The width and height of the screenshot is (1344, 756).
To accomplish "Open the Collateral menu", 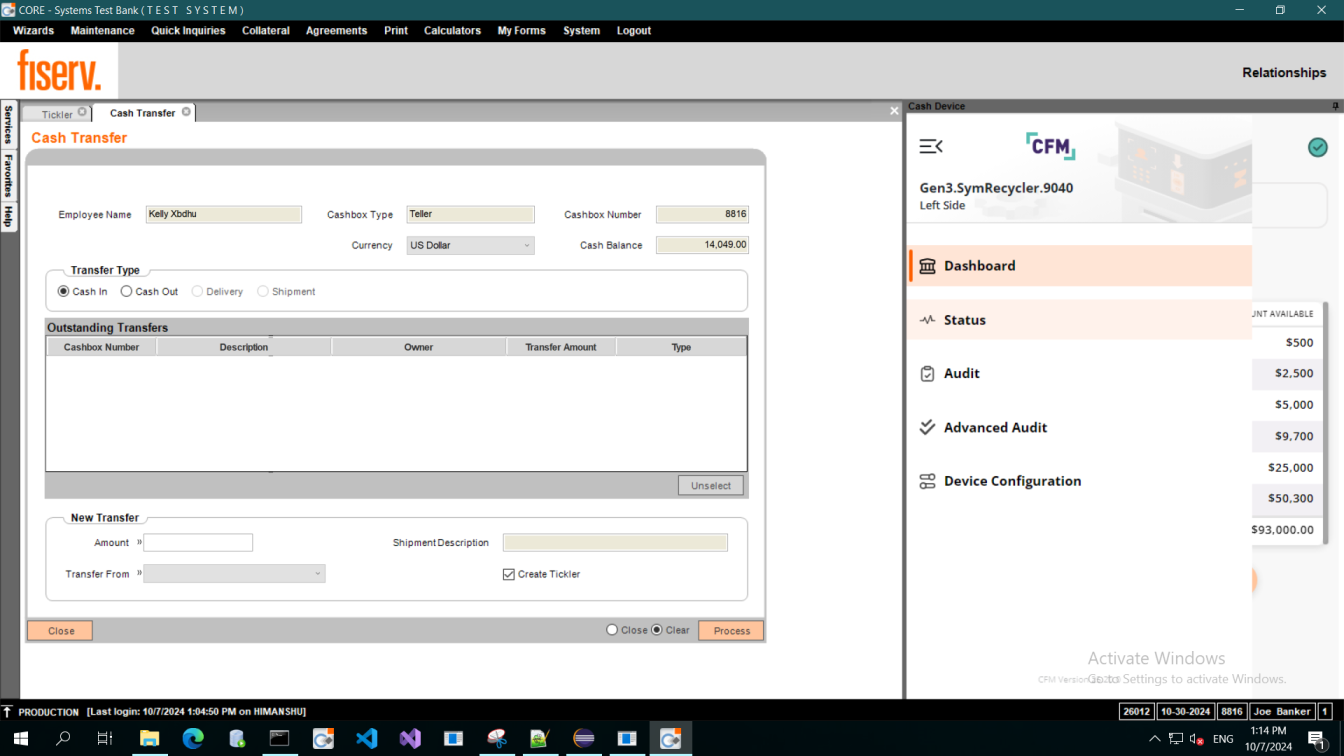I will (x=266, y=31).
